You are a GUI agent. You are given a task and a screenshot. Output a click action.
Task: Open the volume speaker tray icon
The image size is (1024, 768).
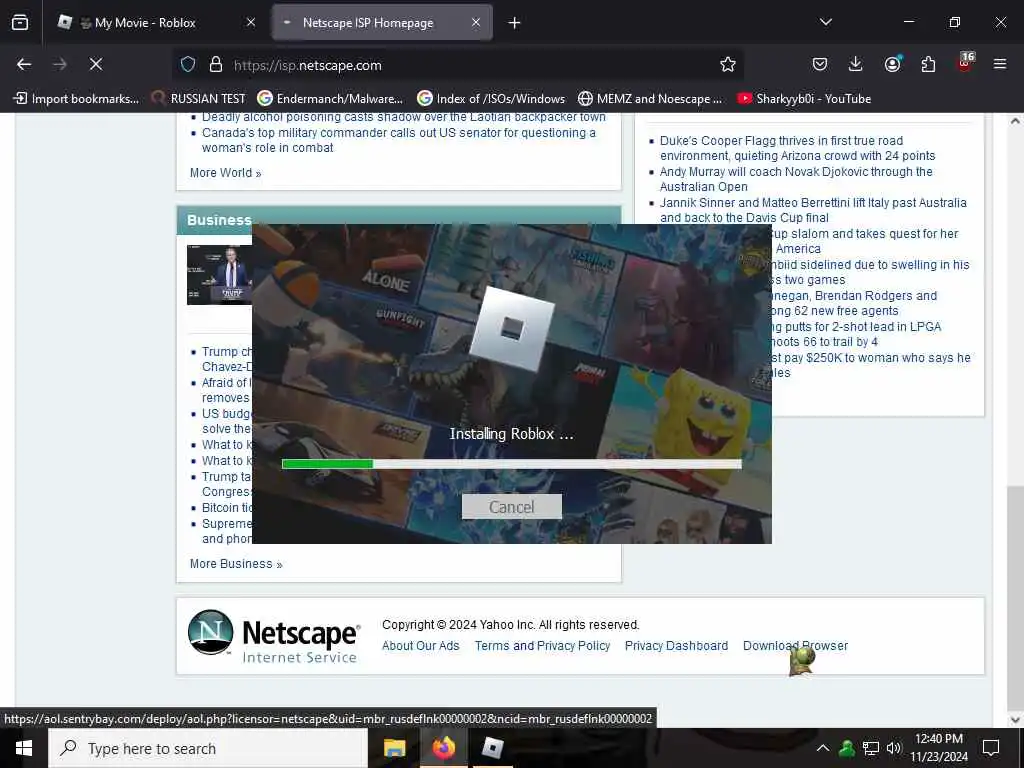click(893, 748)
